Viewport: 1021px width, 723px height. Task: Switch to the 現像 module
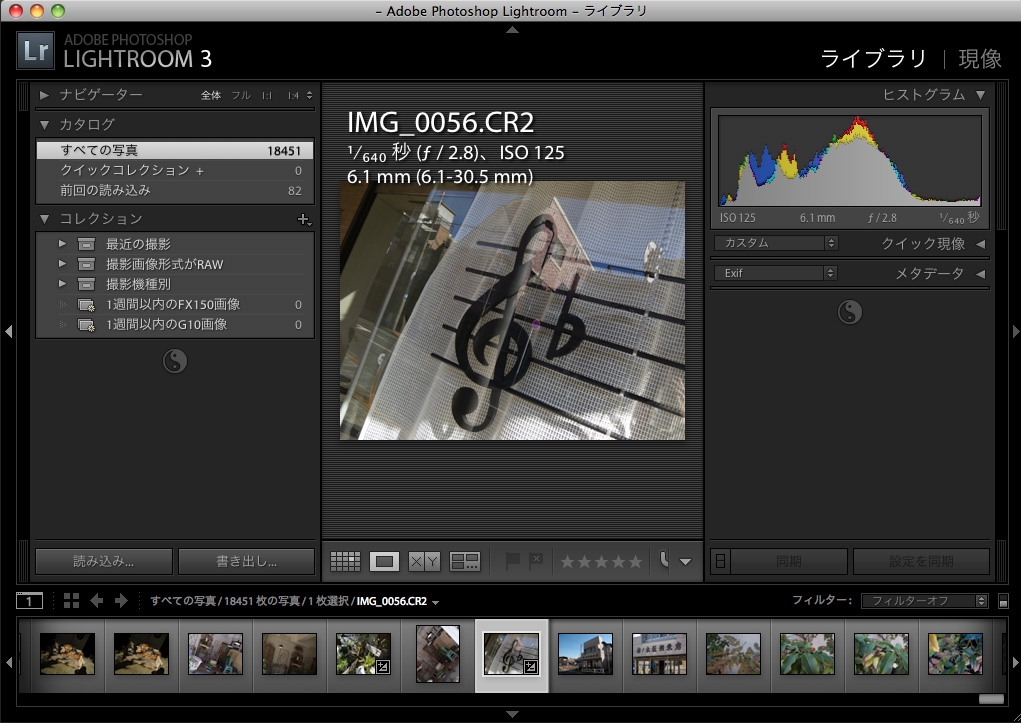tap(979, 58)
